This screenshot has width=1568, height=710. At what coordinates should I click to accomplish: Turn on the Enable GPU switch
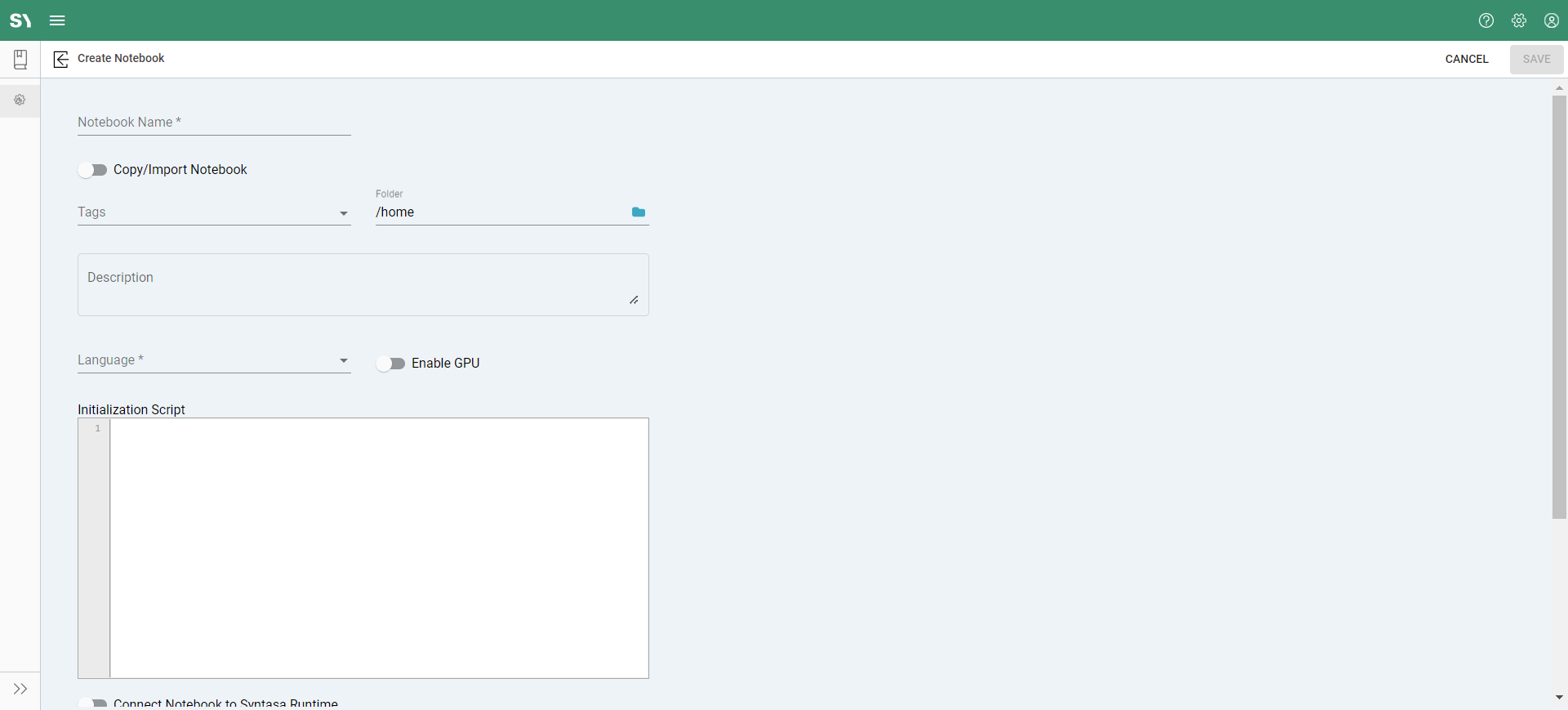391,364
